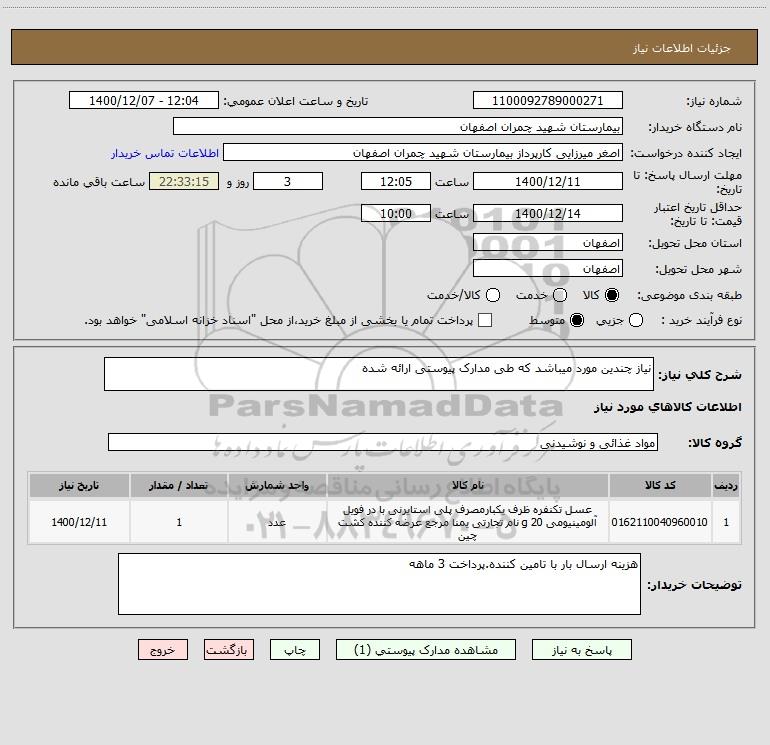
Task: Tick the اسناد خزانه اسلامی payment checkbox
Action: (x=485, y=320)
